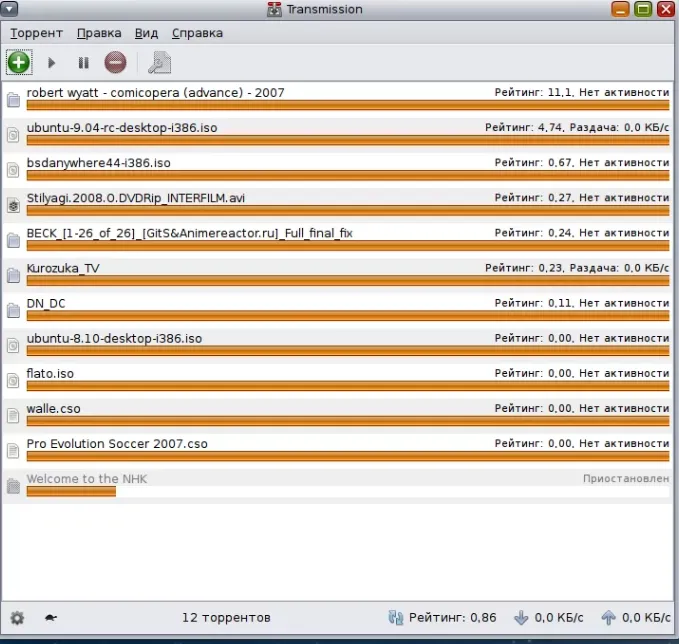Click folder icon of BECK torrent
The height and width of the screenshot is (644, 679).
point(13,240)
